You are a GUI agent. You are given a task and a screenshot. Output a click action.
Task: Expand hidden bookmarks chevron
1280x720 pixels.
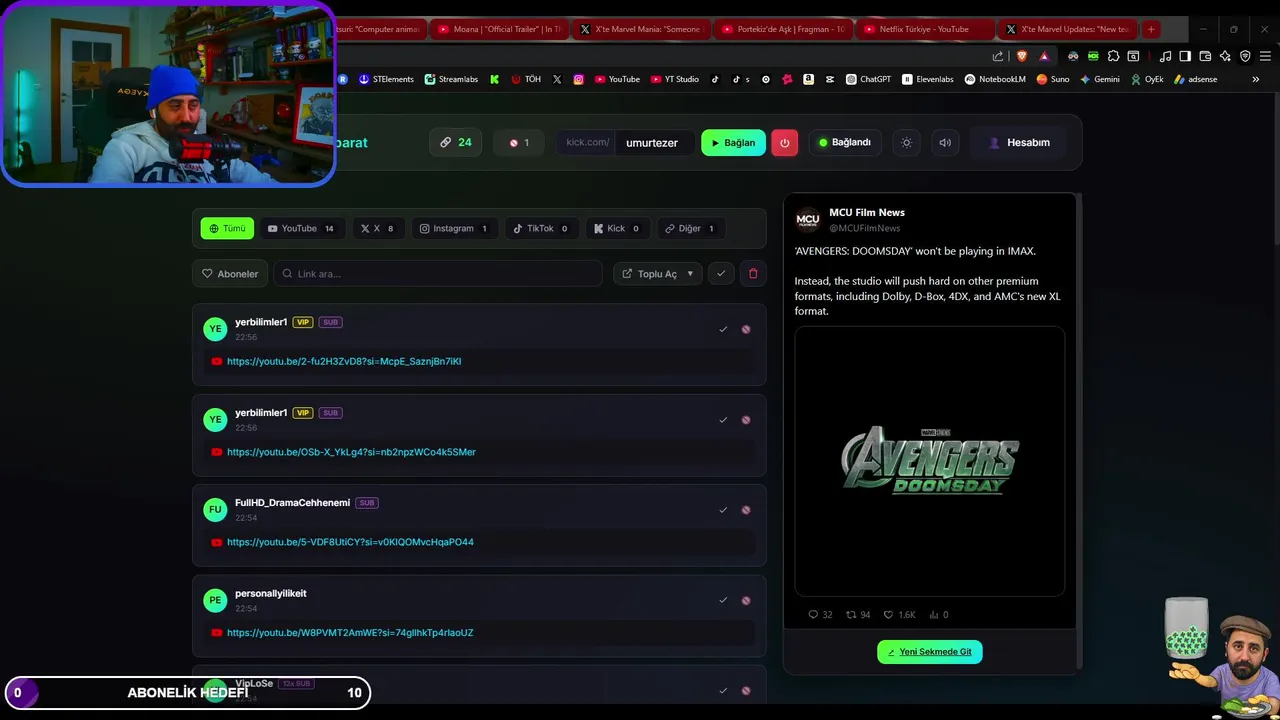point(1256,79)
